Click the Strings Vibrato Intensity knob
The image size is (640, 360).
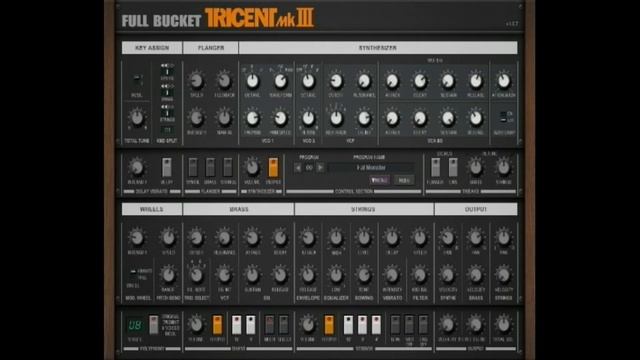tap(392, 275)
